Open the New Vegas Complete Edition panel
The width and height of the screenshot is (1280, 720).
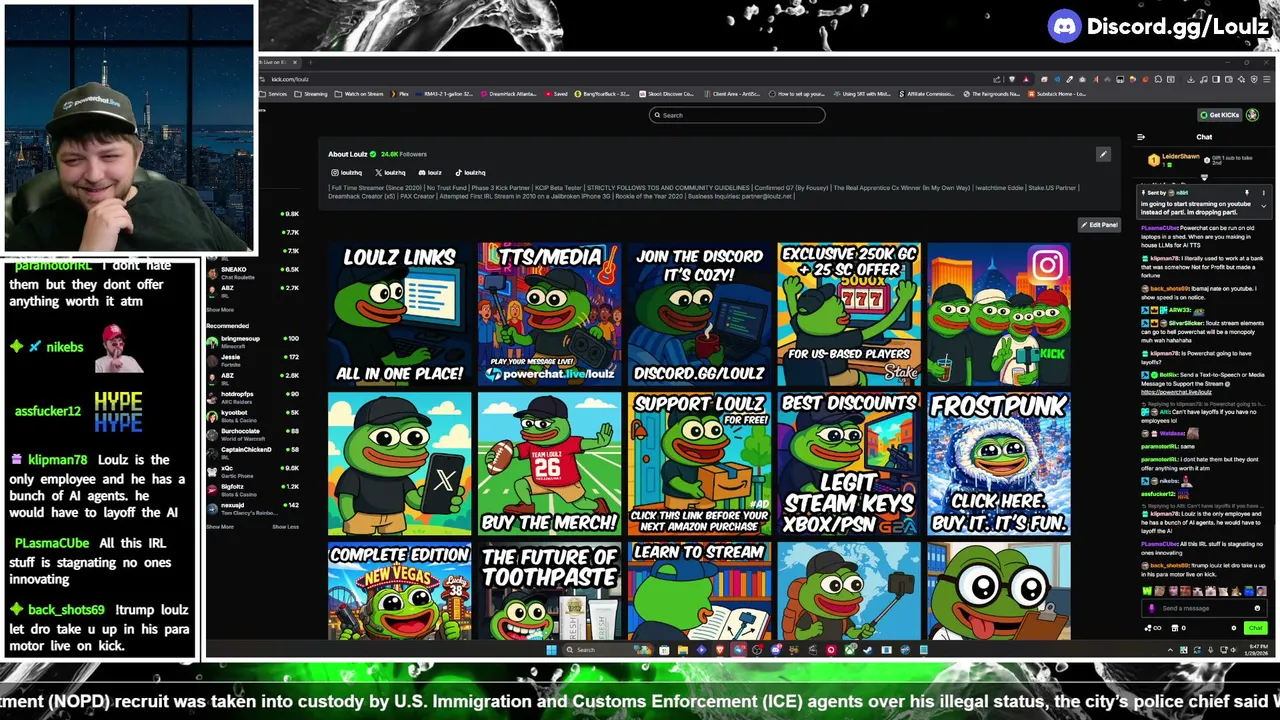(x=399, y=591)
